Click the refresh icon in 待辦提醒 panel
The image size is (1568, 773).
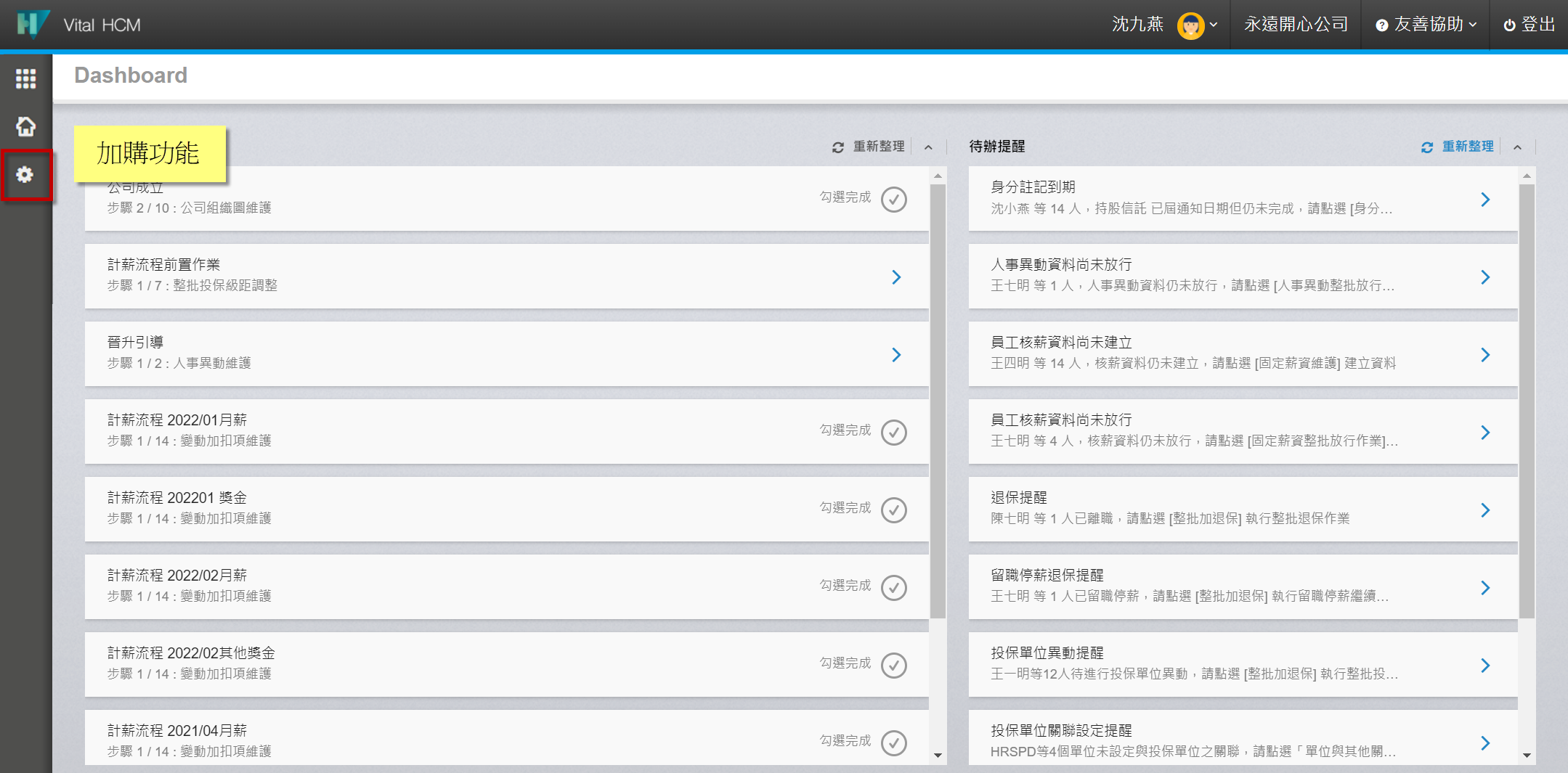1427,147
